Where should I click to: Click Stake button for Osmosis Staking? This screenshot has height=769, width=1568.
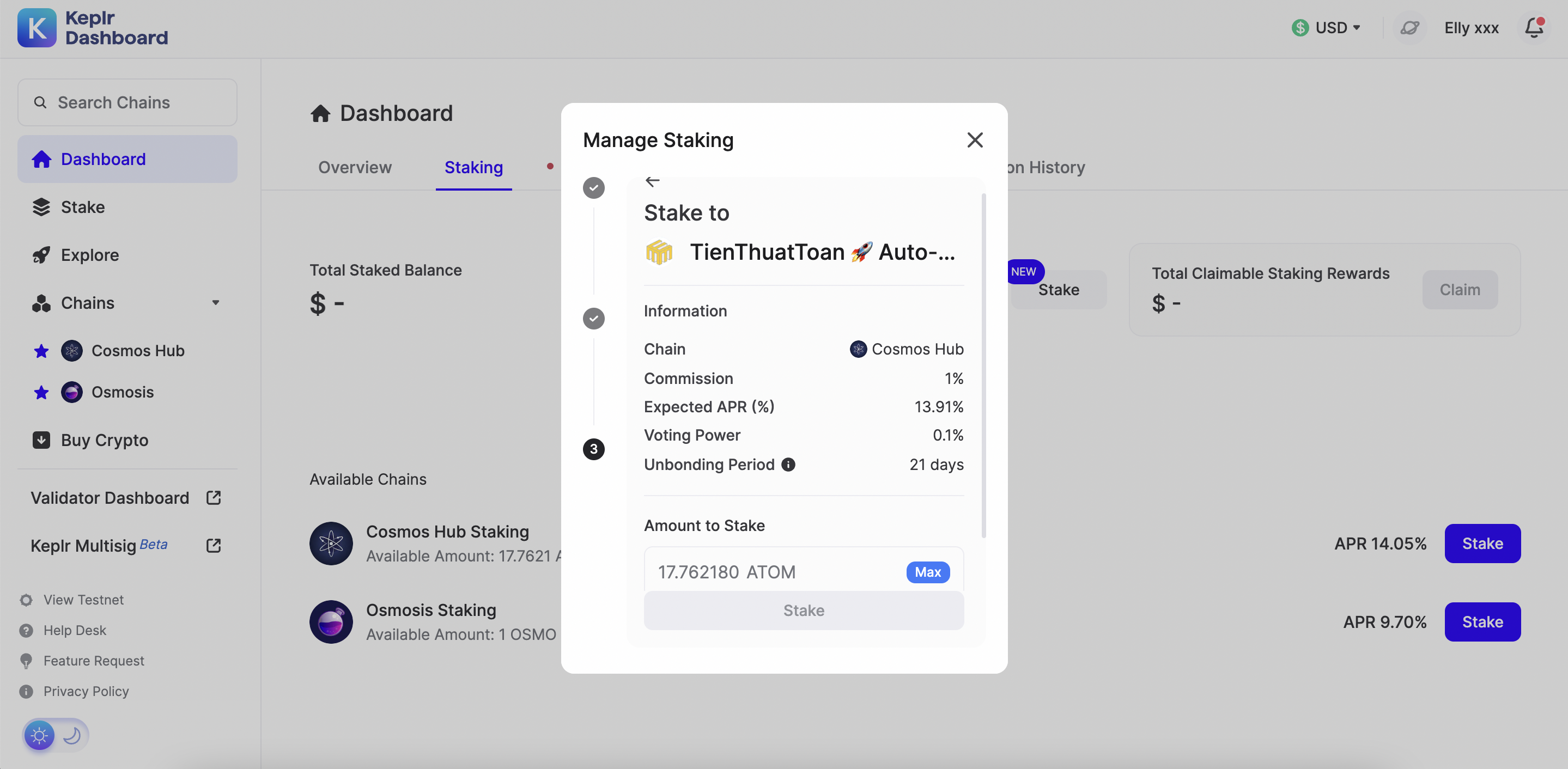(1483, 622)
